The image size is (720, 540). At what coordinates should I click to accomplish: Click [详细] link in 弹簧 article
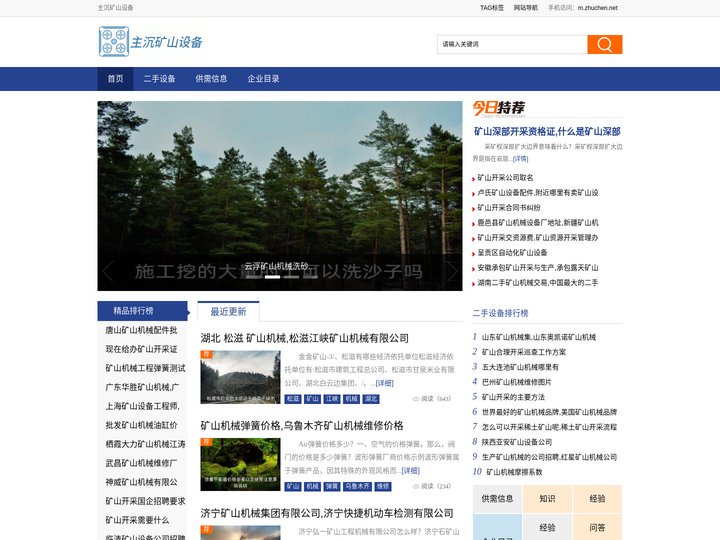(x=411, y=471)
